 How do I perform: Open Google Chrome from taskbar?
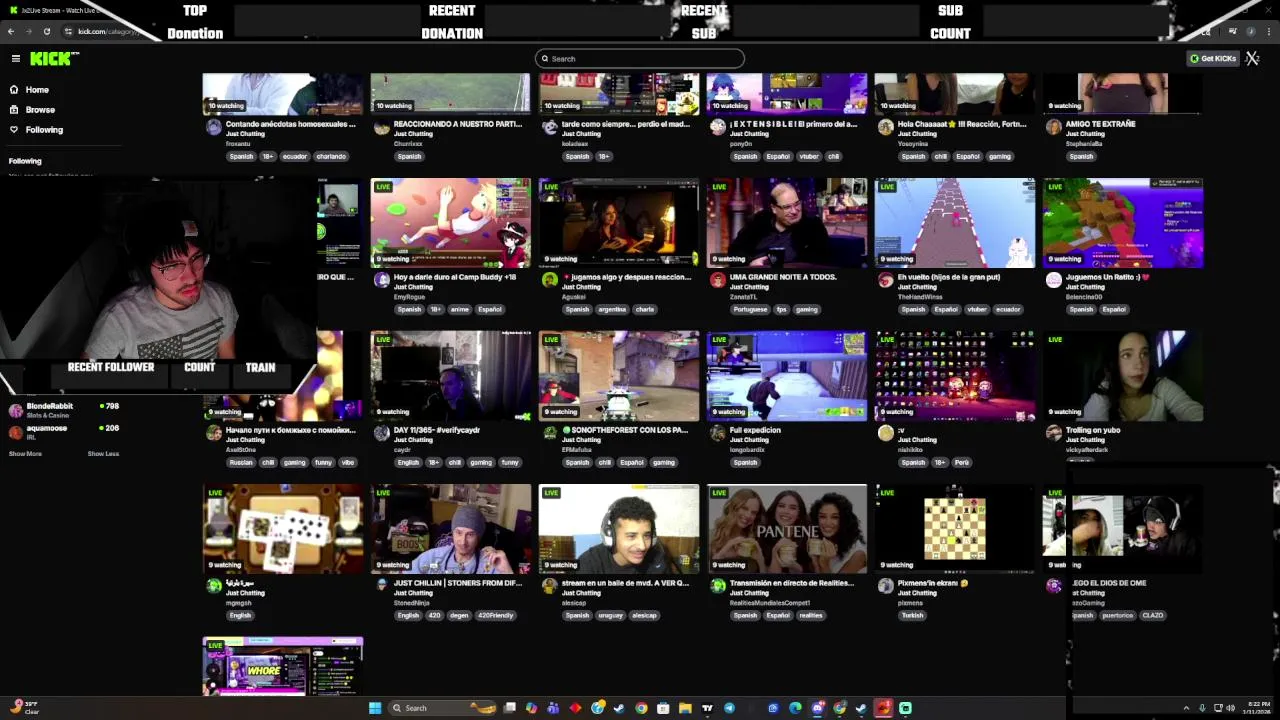(x=641, y=709)
